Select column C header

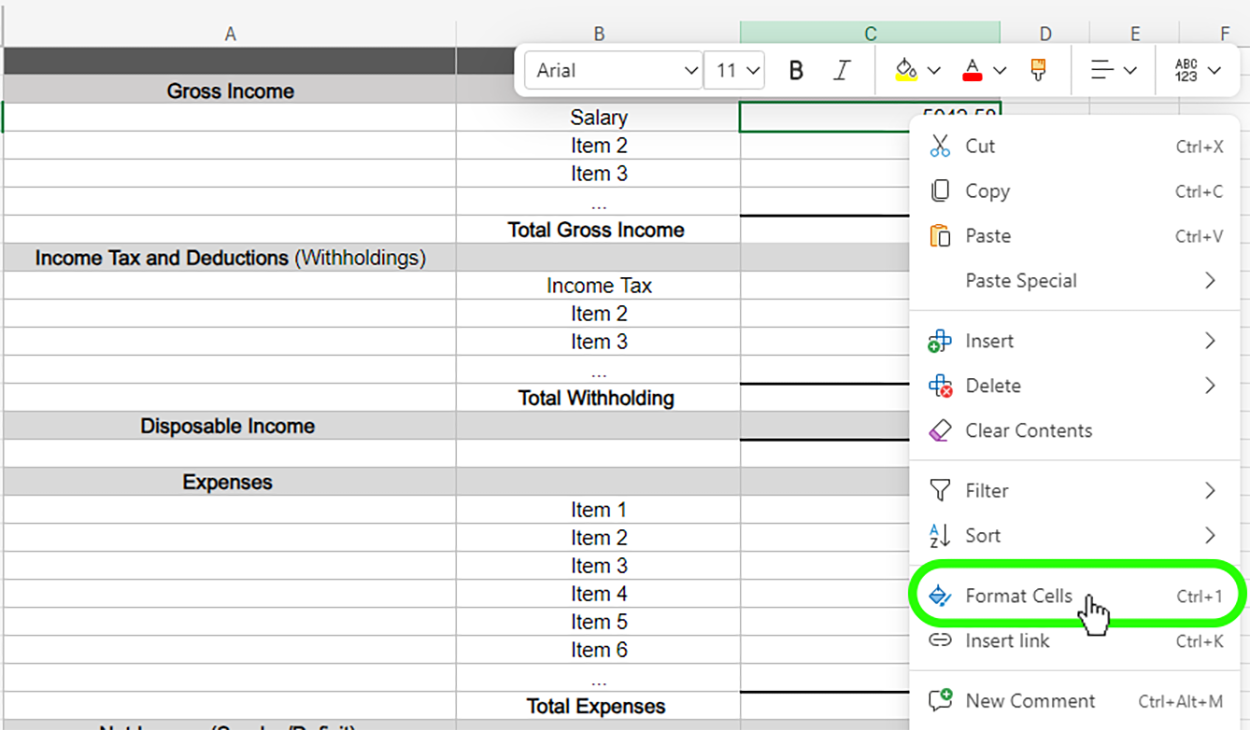pos(871,34)
